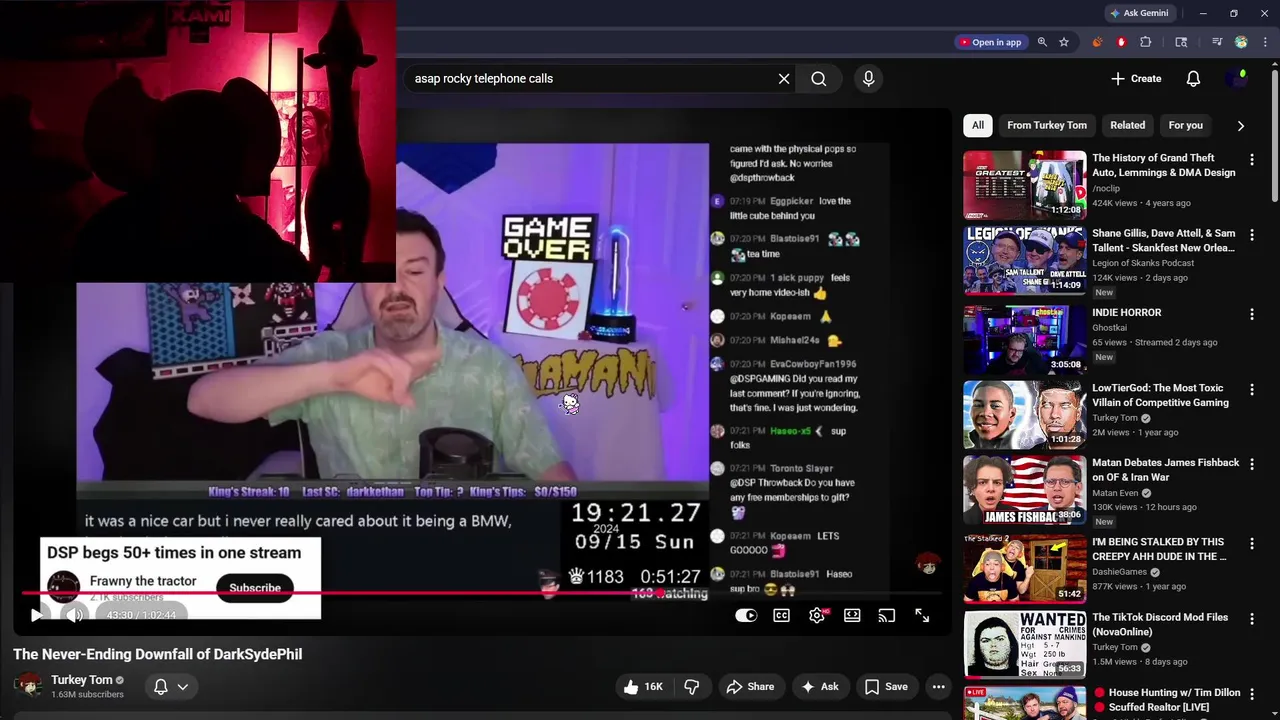Viewport: 1280px width, 720px height.
Task: Open the tab search icon in Chrome toolbar
Action: (1181, 42)
